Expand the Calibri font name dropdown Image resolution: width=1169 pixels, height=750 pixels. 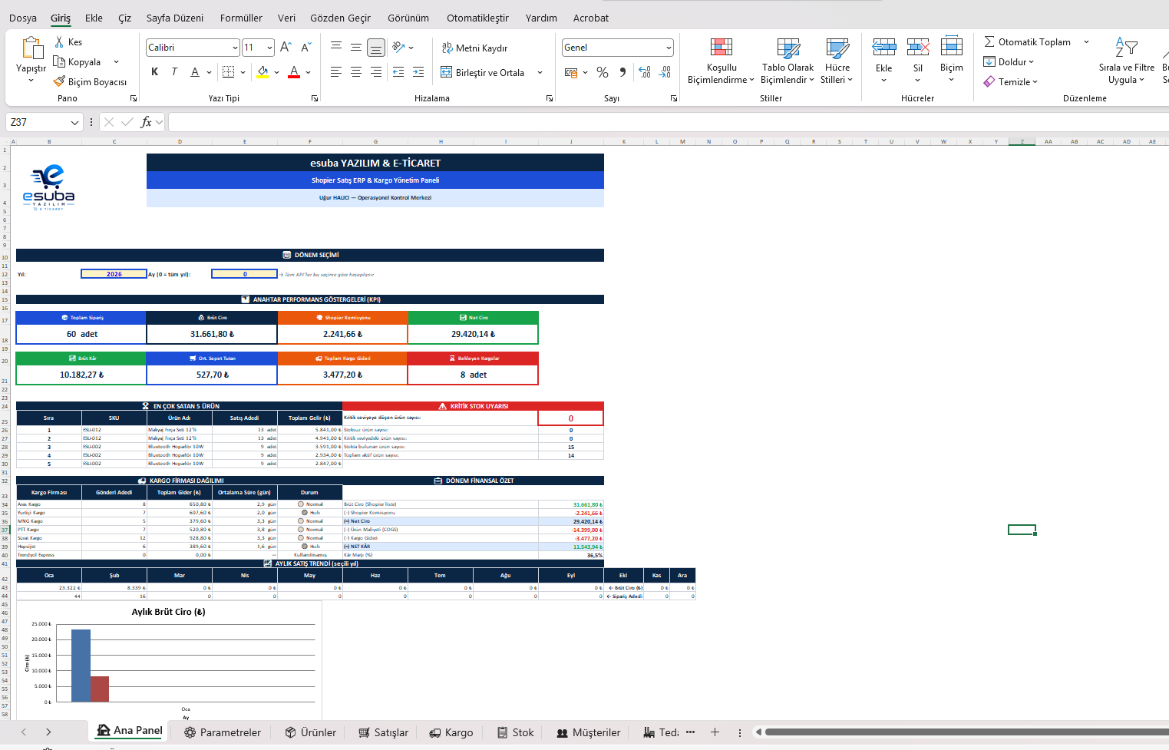point(234,48)
